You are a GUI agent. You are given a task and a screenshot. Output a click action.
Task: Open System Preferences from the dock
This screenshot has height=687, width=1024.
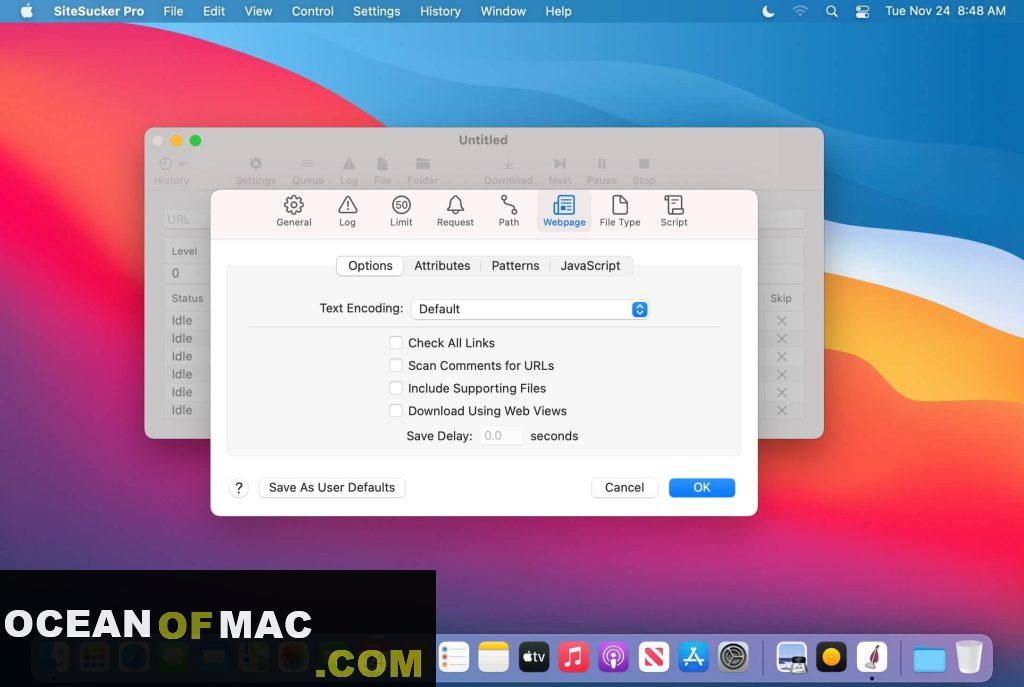pyautogui.click(x=733, y=657)
